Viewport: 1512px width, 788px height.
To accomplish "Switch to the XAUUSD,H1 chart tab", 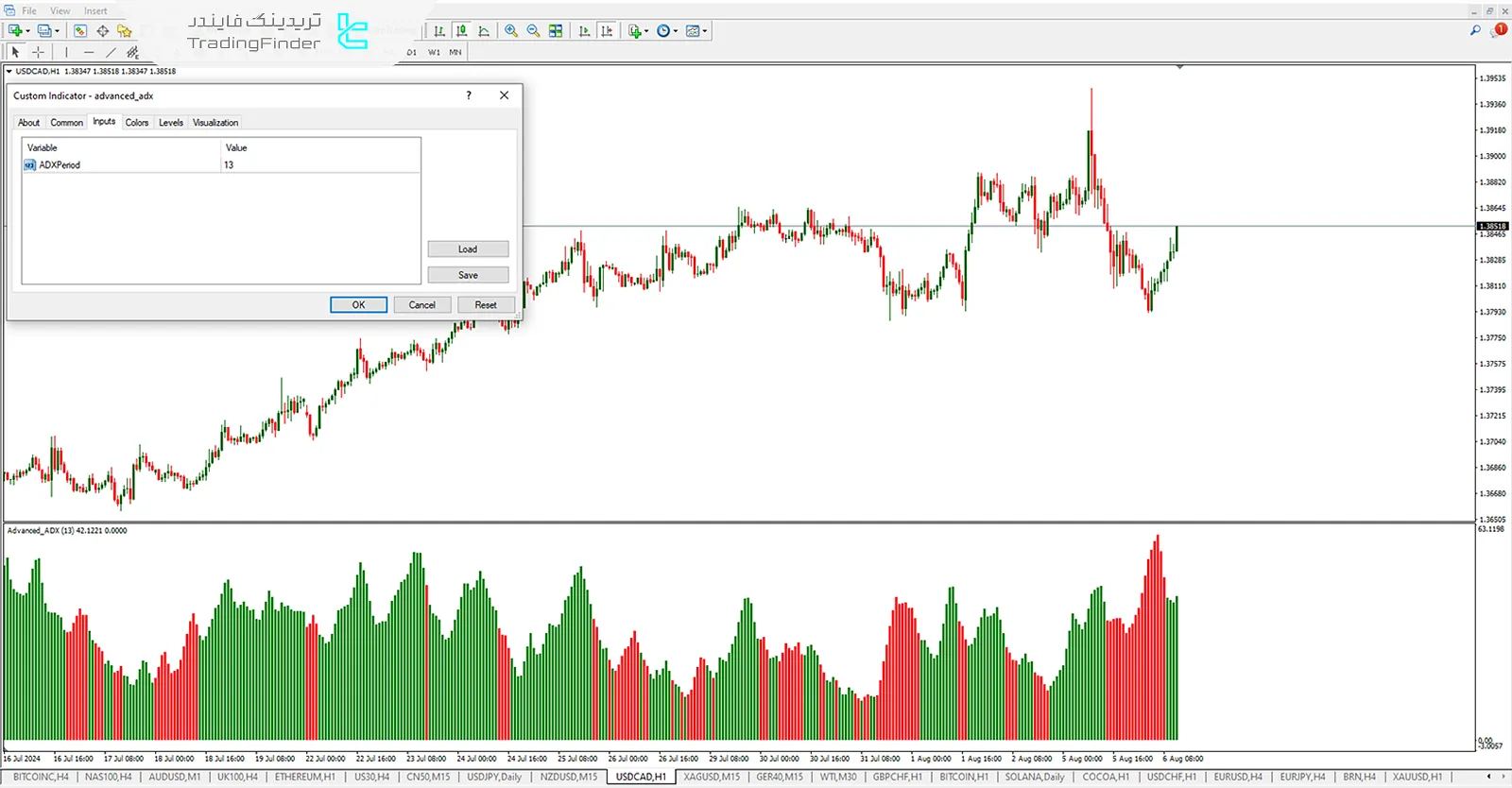I will (1417, 777).
